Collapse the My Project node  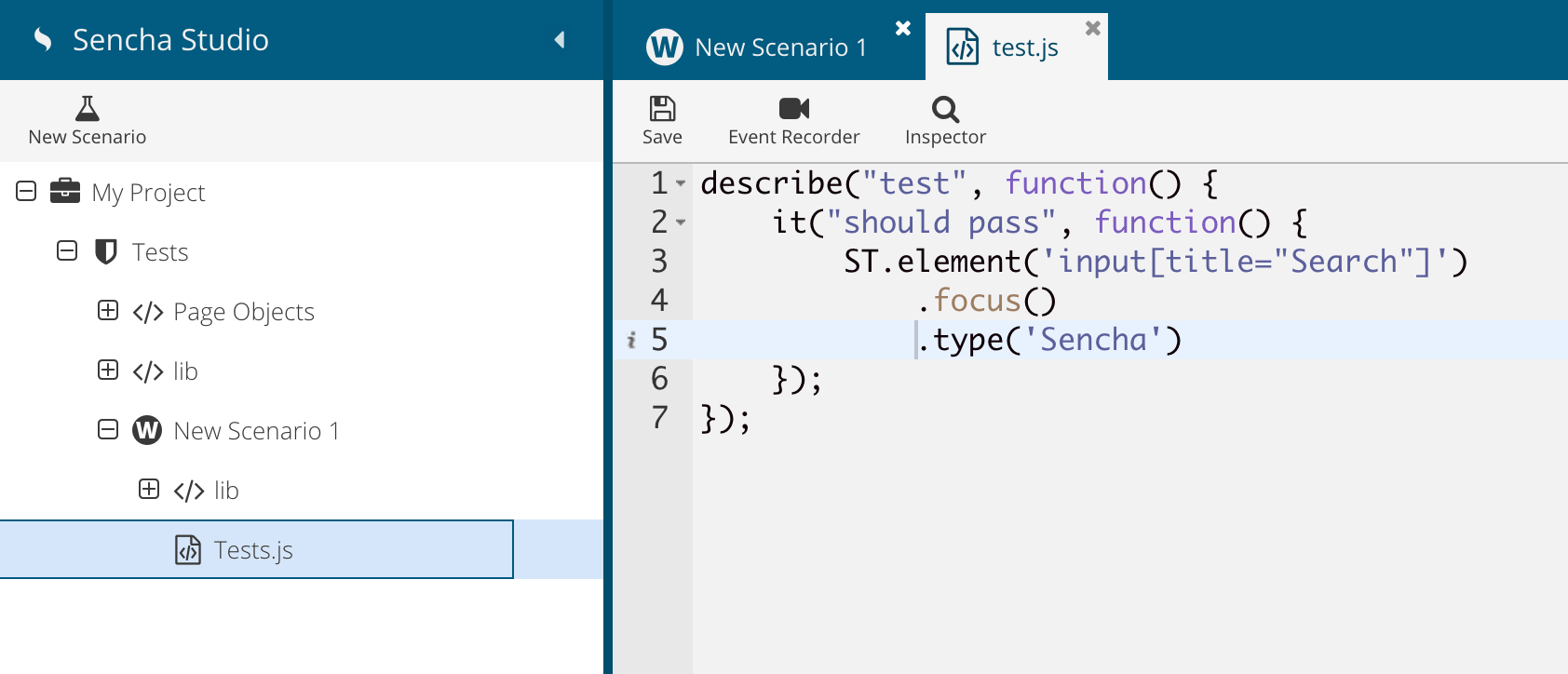[x=26, y=191]
